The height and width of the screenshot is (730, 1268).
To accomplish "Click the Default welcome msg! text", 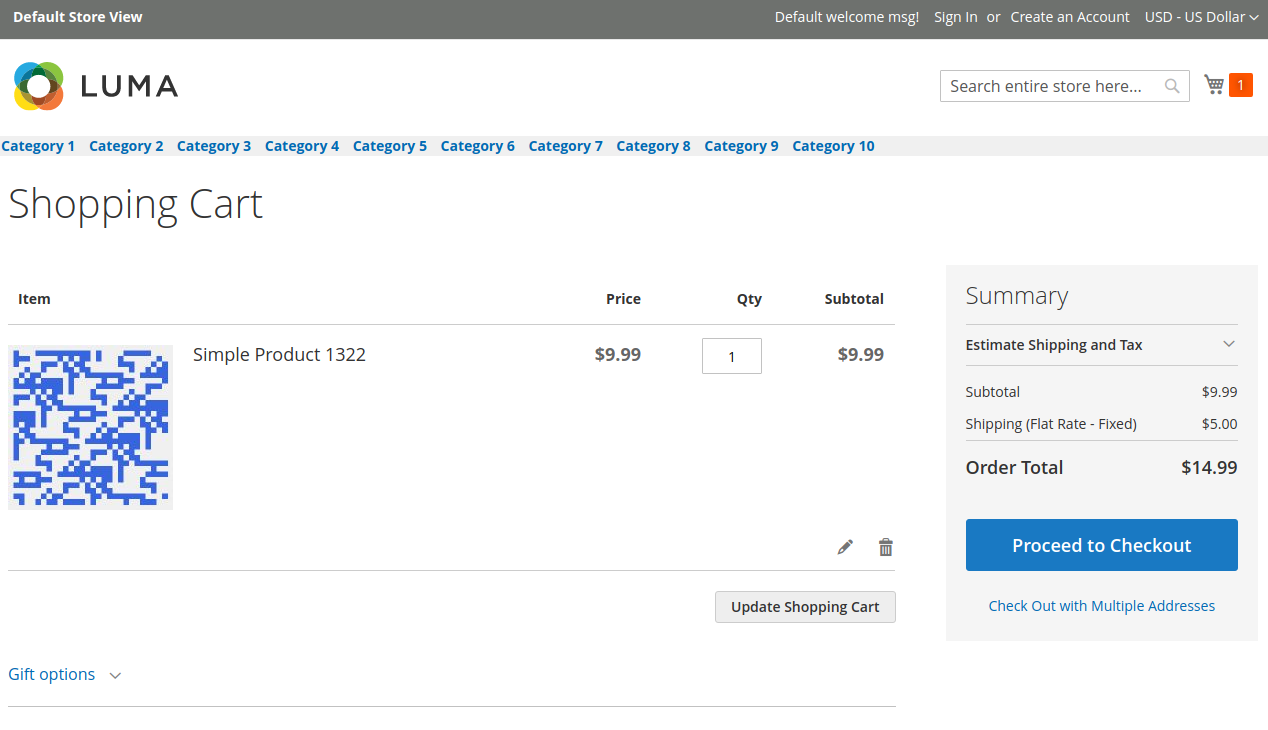I will [x=847, y=17].
